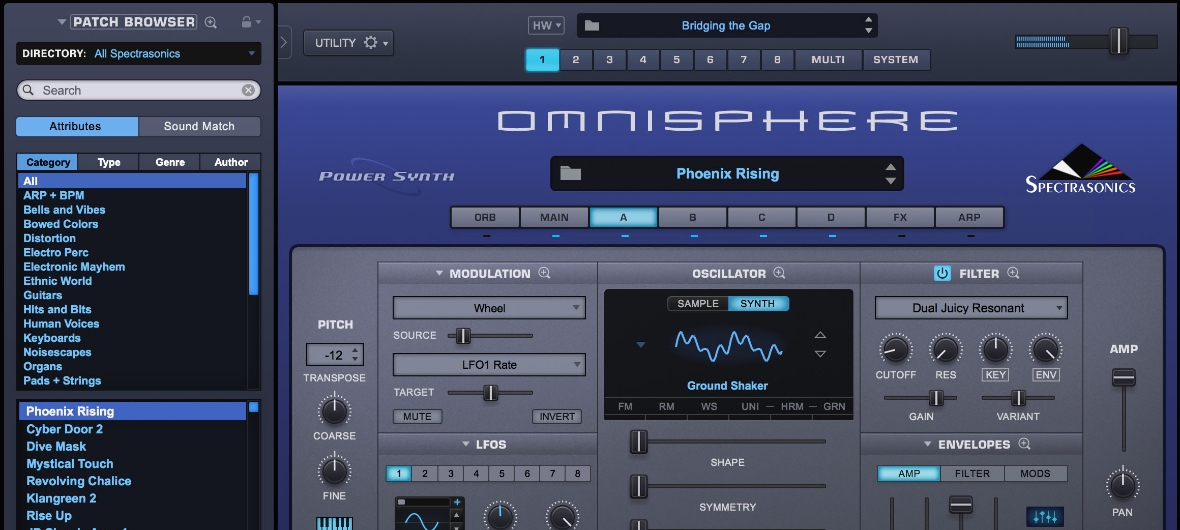Open the MAIN tab
This screenshot has height=530, width=1180.
tap(555, 218)
